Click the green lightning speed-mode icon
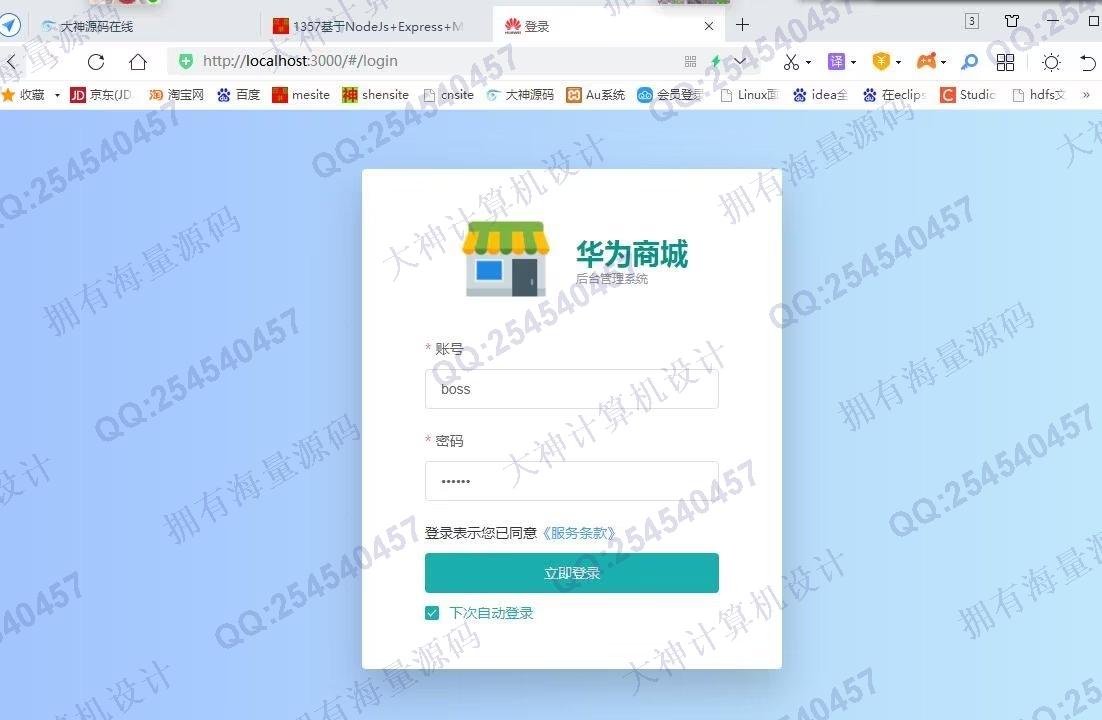 (x=715, y=62)
